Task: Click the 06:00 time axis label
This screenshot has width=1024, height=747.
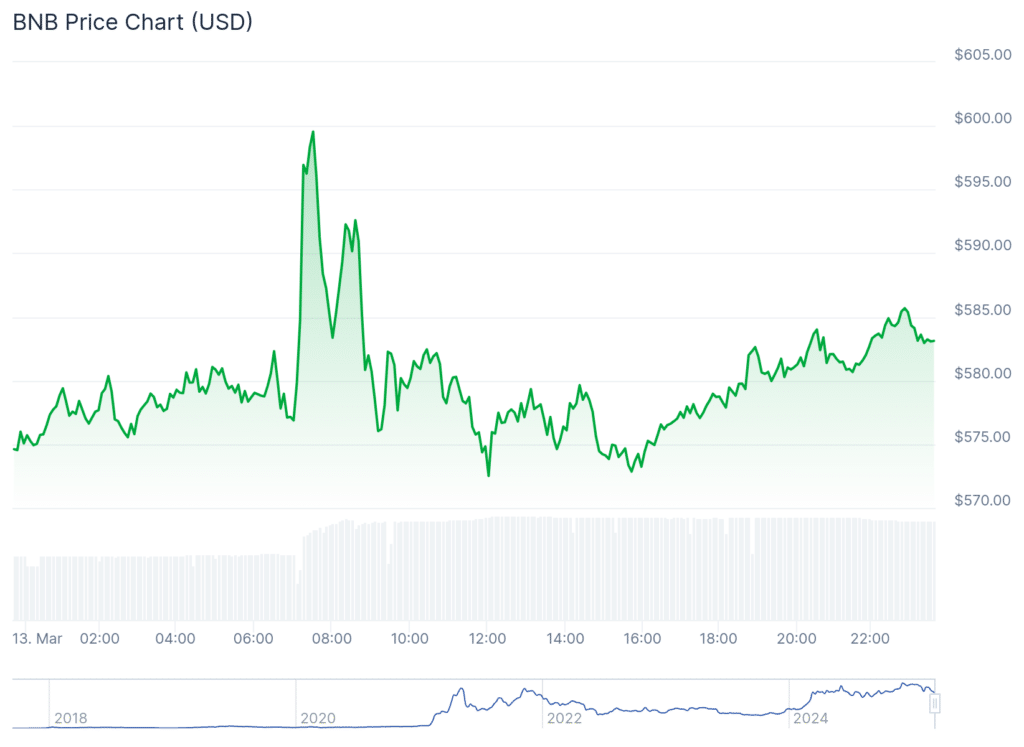Action: 254,638
